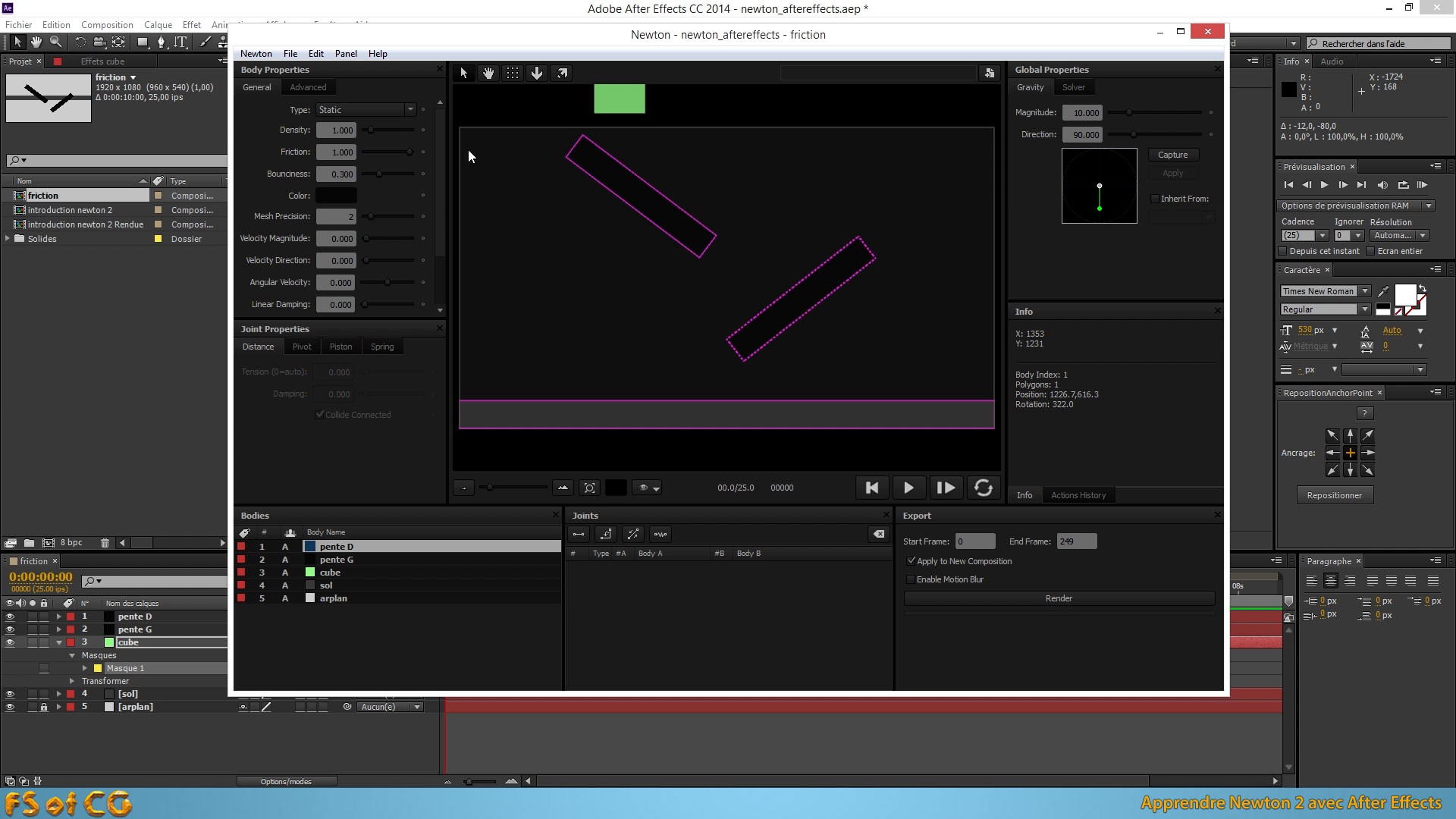Click the pin/nail joint tool icon
This screenshot has height=819, width=1456.
click(x=605, y=533)
